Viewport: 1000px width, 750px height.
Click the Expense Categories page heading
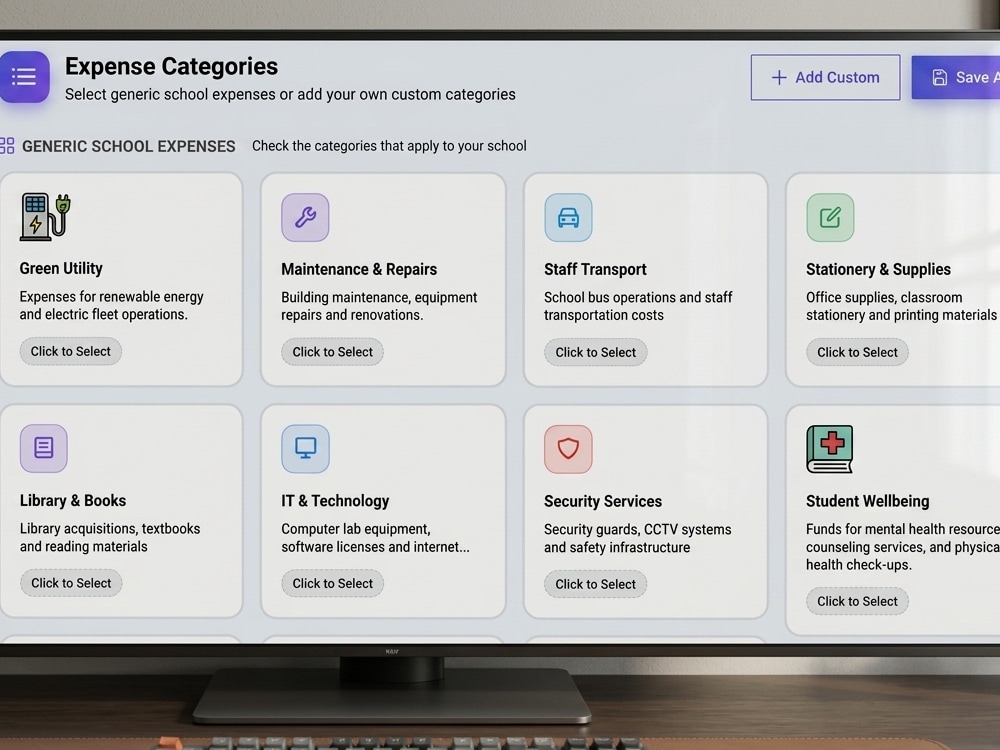click(x=172, y=66)
